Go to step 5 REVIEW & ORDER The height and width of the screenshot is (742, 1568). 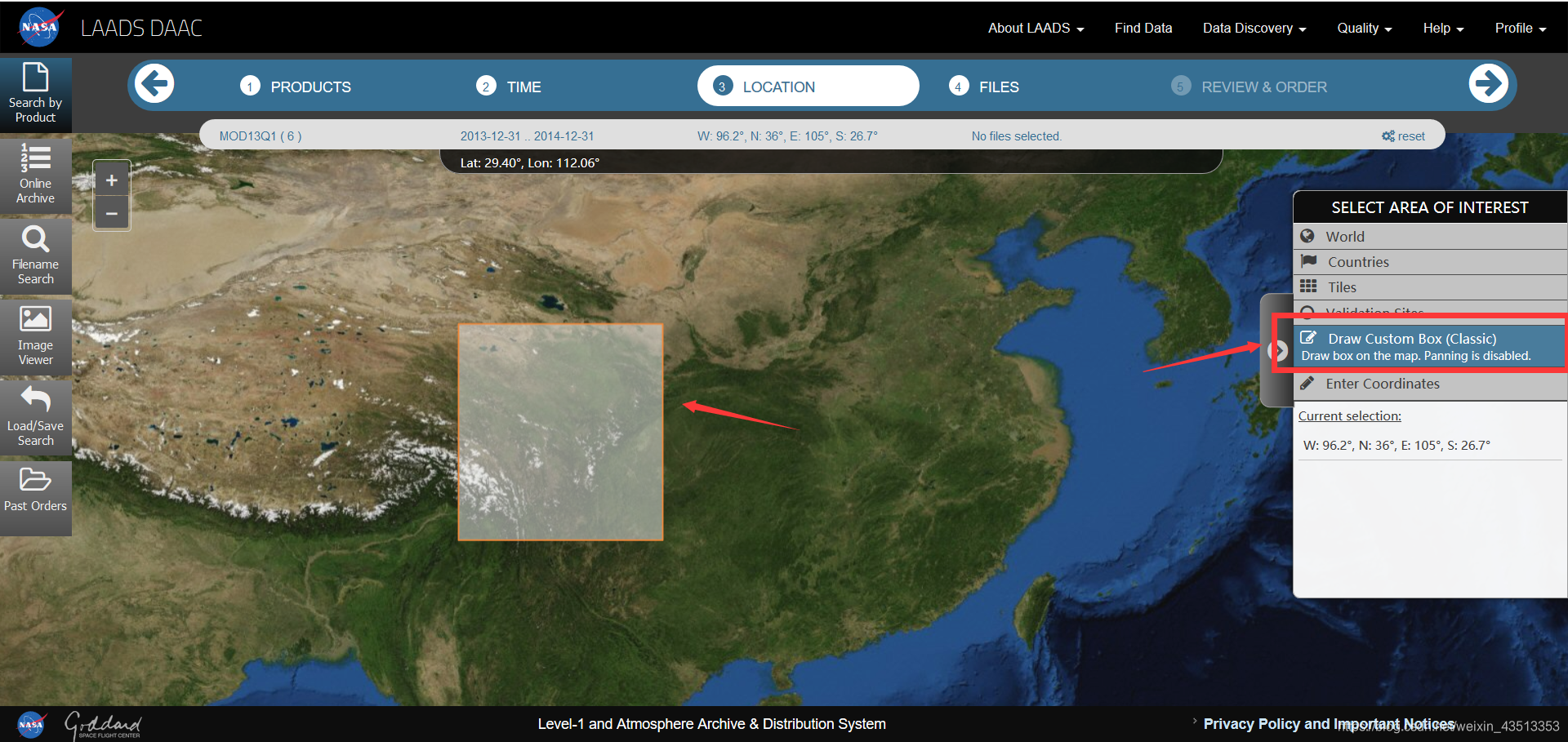(1249, 87)
